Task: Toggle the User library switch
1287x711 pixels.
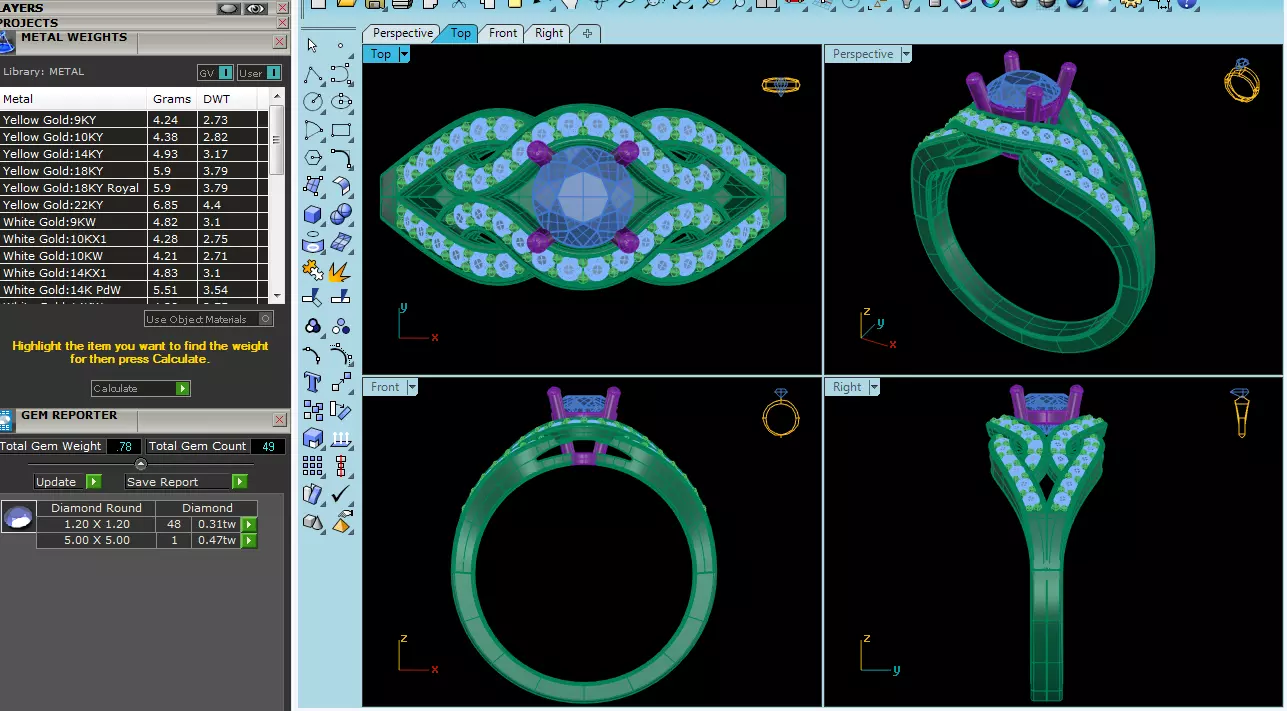Action: 259,73
